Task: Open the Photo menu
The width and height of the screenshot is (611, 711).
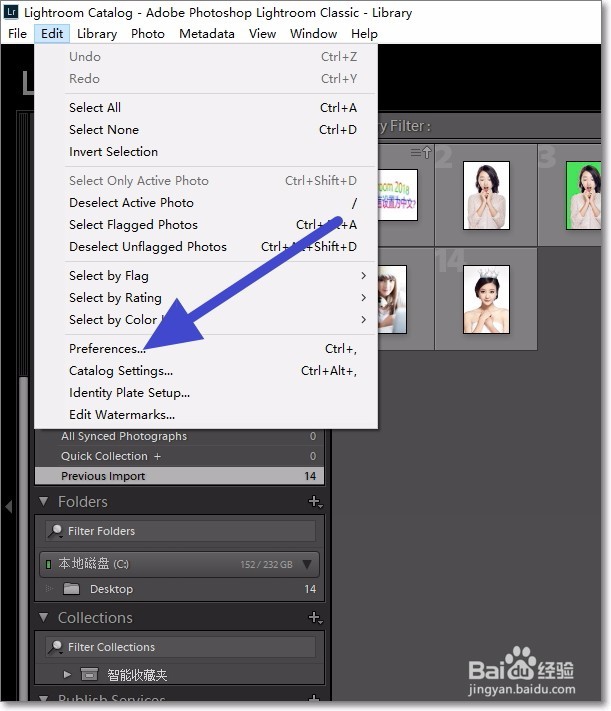Action: 147,34
